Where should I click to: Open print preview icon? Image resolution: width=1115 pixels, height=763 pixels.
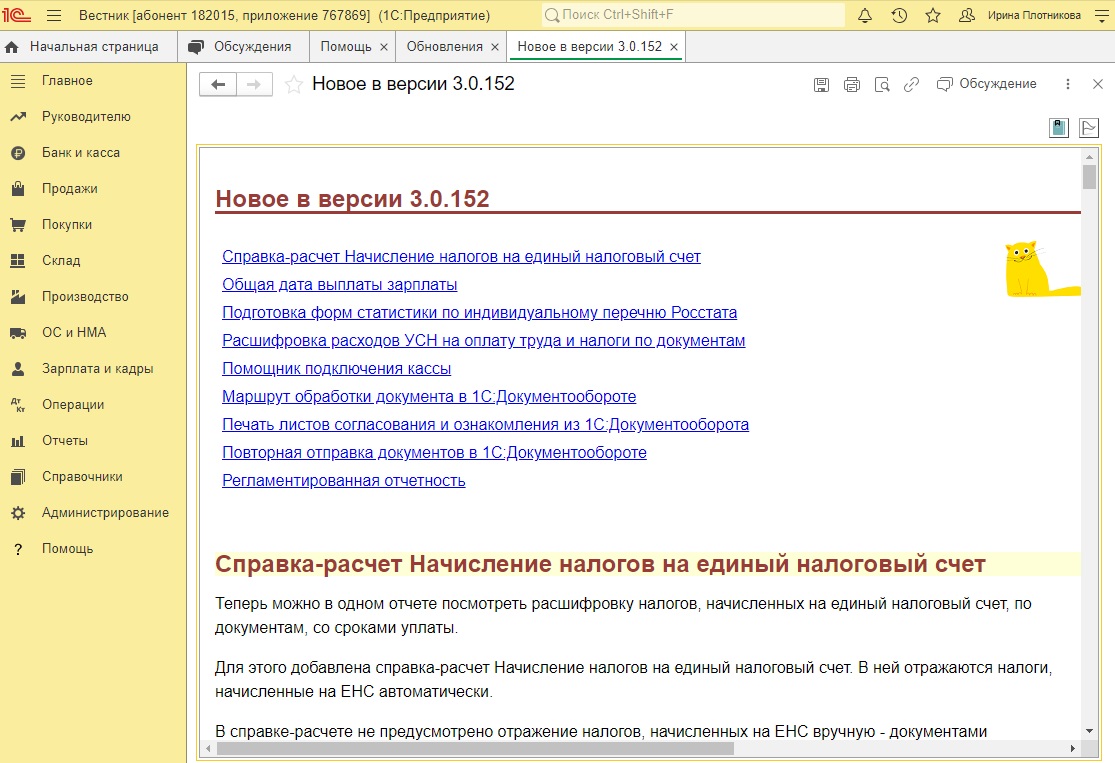tap(882, 85)
